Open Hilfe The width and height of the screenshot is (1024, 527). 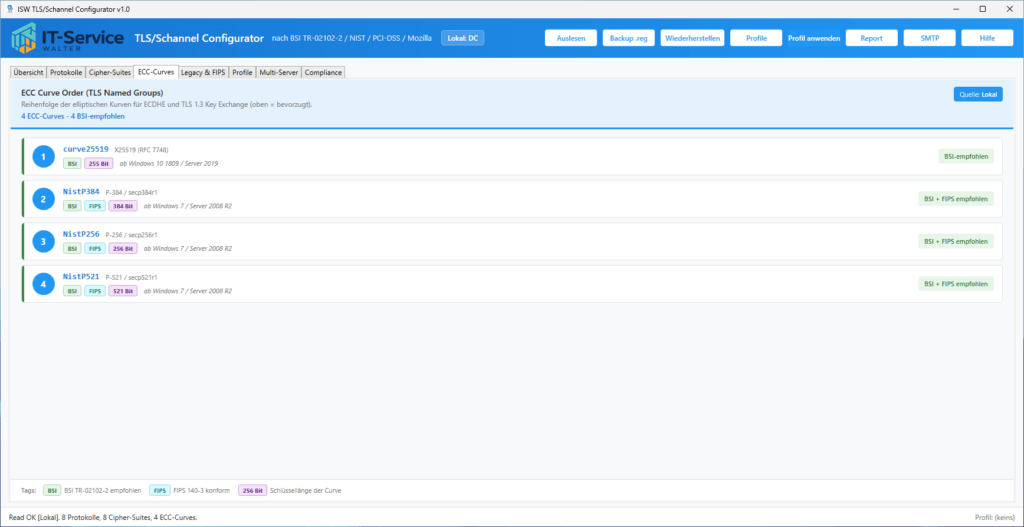tap(987, 38)
